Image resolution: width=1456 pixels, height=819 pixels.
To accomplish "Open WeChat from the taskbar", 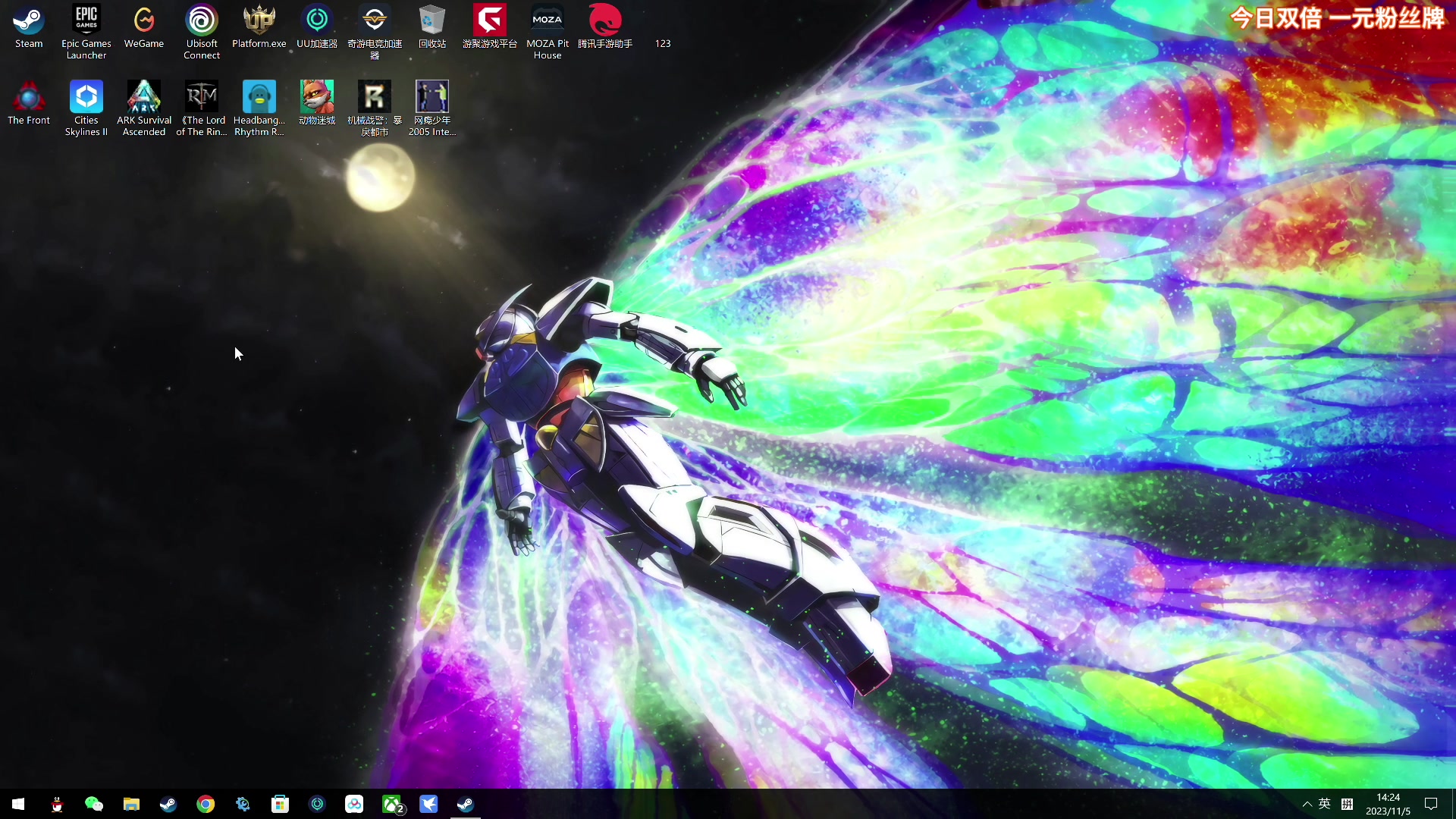I will pos(94,804).
